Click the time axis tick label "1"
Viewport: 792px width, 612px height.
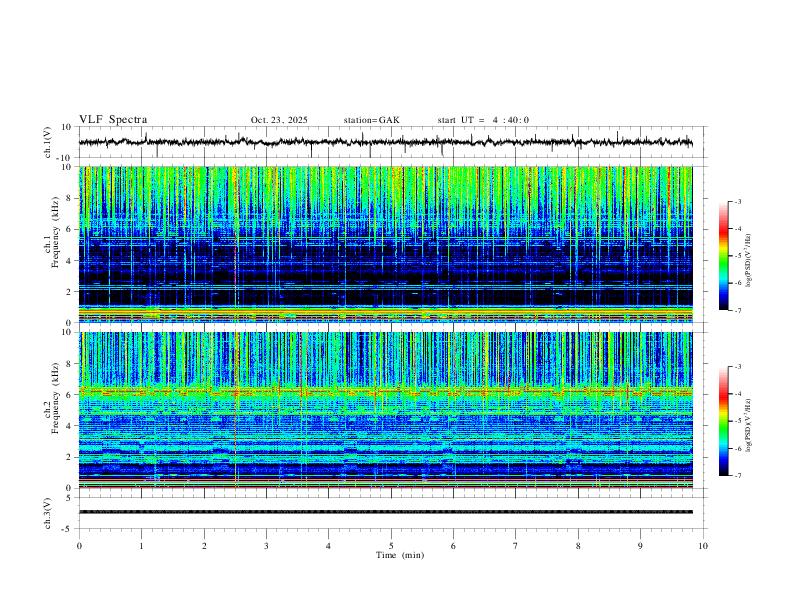coord(141,546)
